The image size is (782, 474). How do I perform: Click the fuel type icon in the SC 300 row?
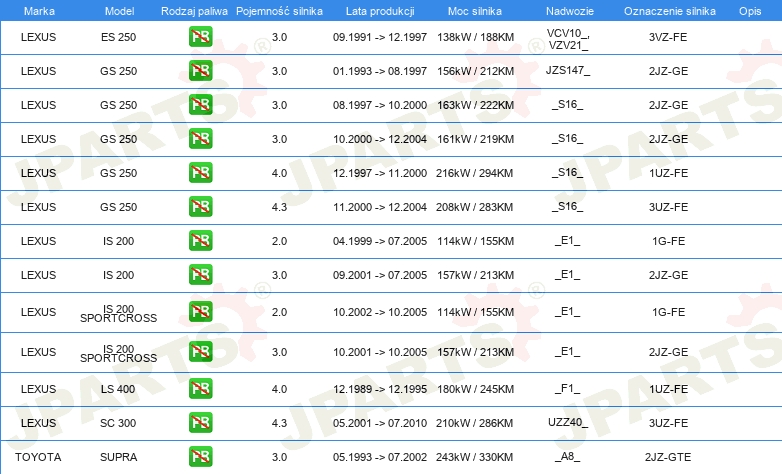coord(200,423)
